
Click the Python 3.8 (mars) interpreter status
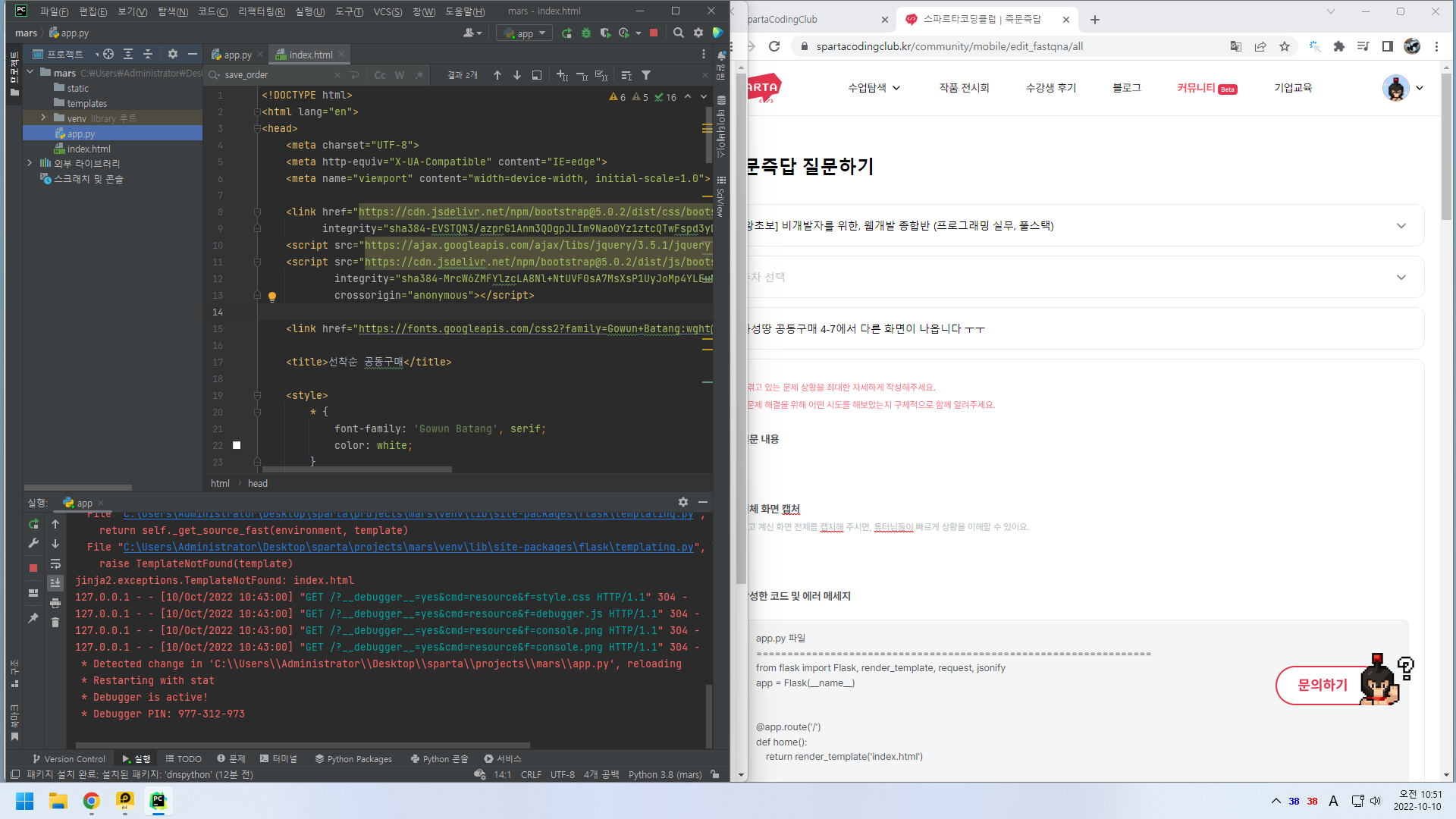(665, 774)
